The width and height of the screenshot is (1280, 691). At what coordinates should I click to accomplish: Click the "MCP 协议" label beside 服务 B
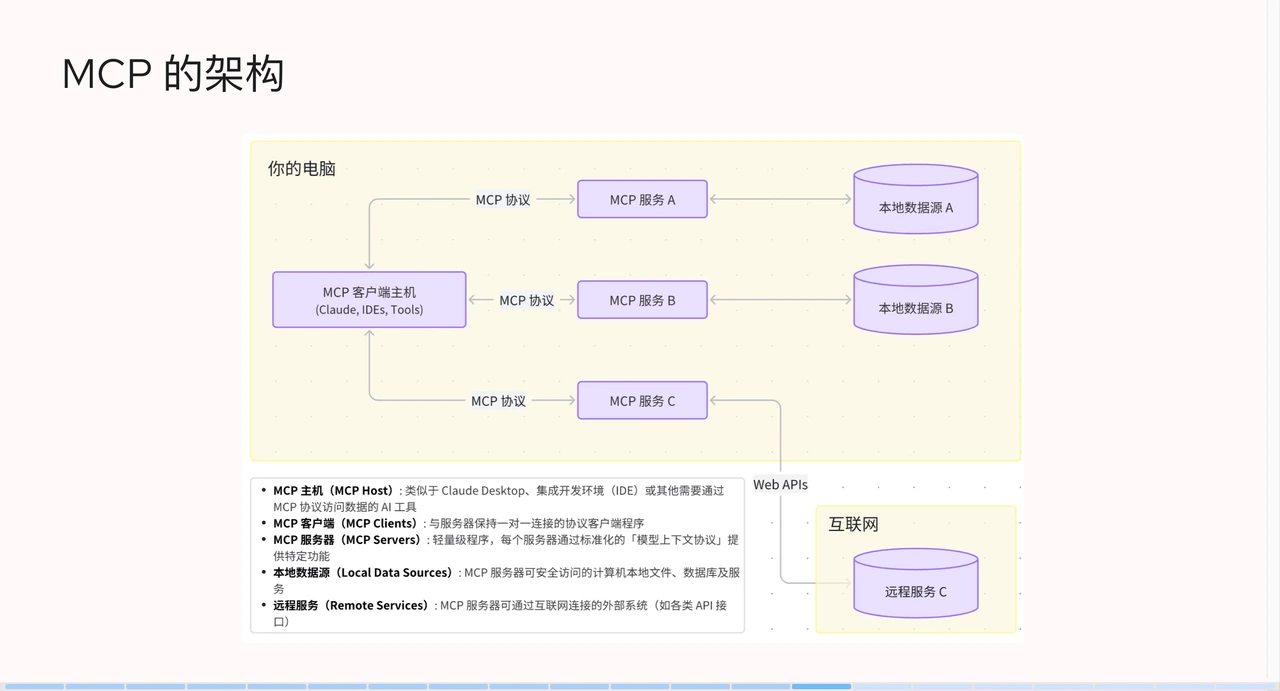coord(527,300)
